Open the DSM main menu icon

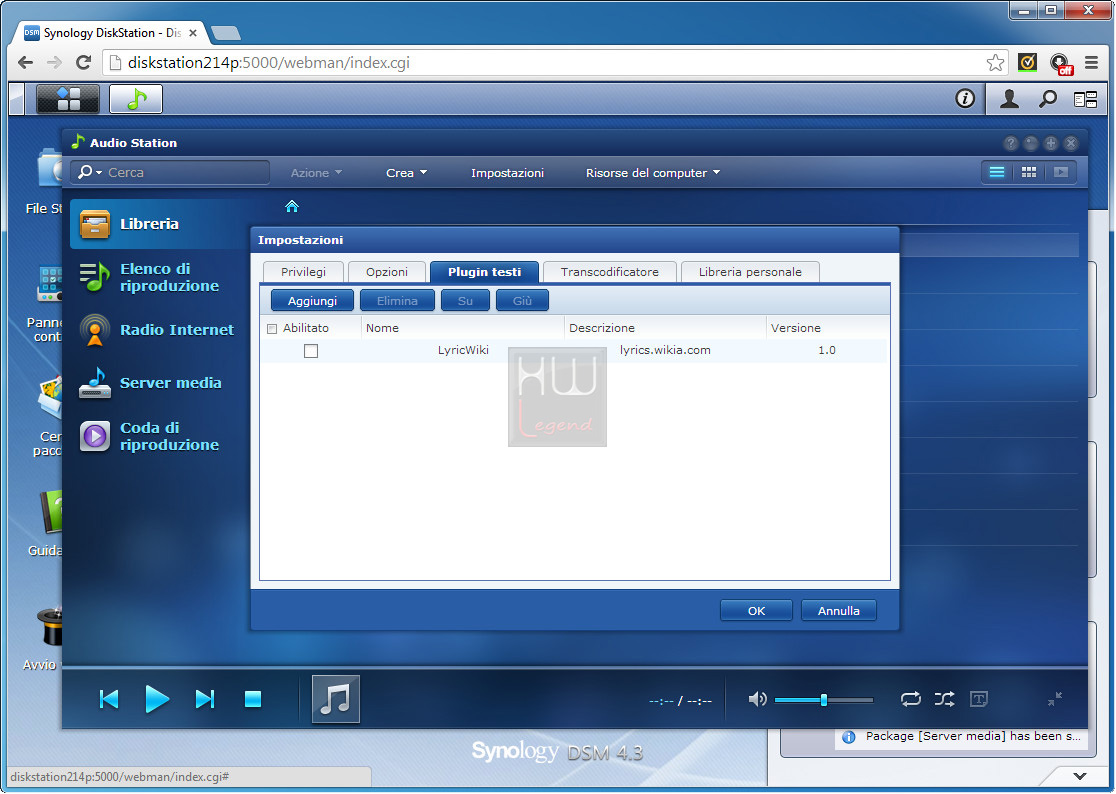pyautogui.click(x=68, y=99)
